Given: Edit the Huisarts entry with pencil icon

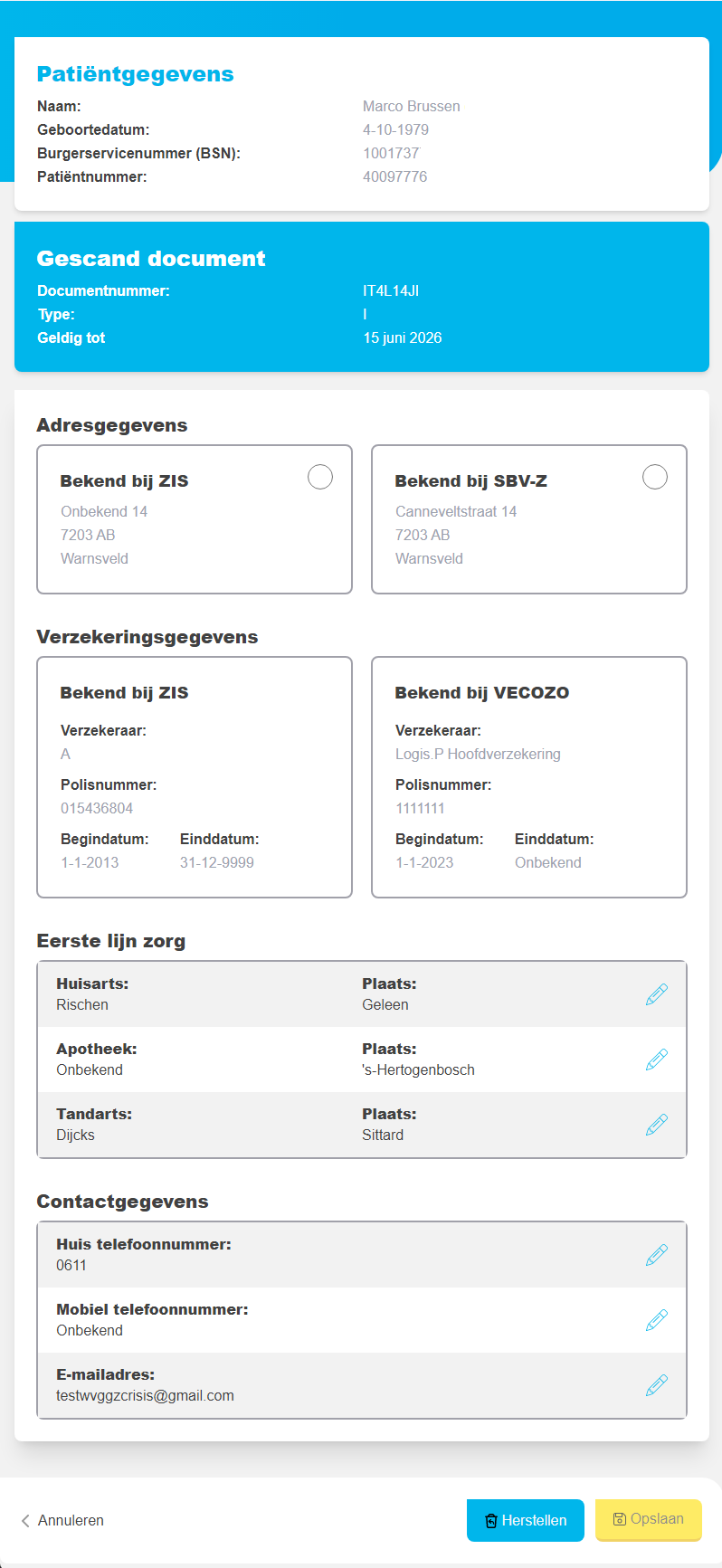Looking at the screenshot, I should (657, 994).
